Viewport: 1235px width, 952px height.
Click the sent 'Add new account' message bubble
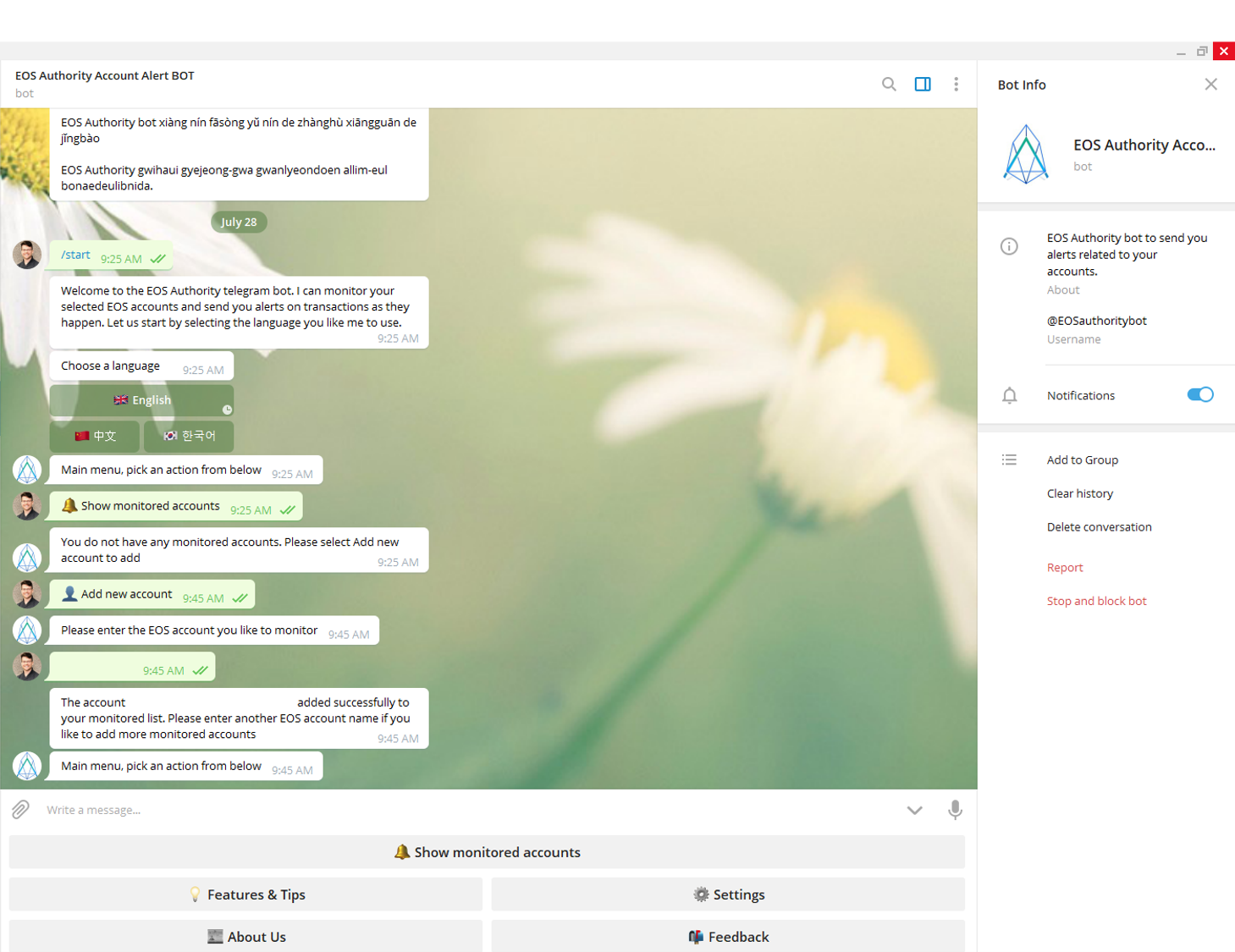tap(152, 594)
